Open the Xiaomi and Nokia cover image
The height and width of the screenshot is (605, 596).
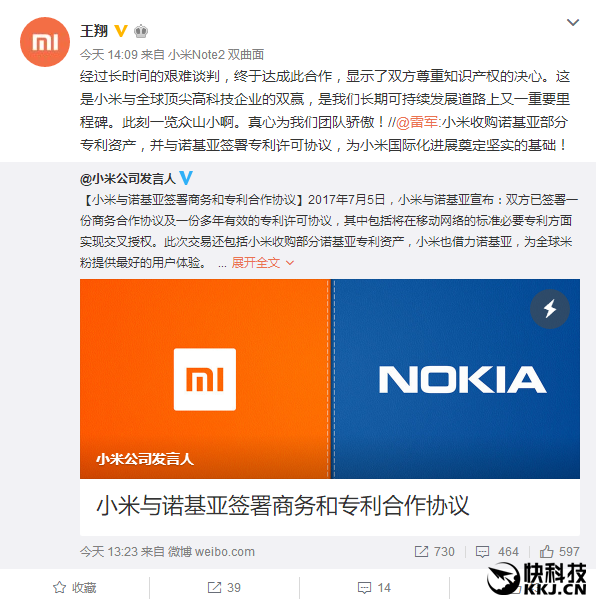[x=330, y=379]
